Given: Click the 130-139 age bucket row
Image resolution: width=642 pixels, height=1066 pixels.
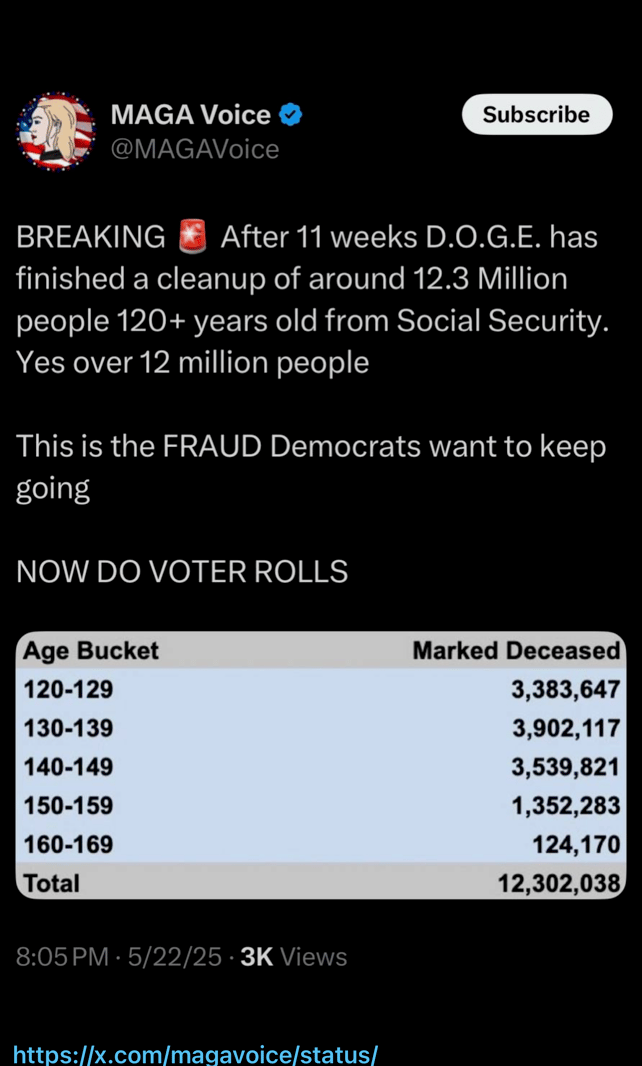Looking at the screenshot, I should (x=320, y=728).
